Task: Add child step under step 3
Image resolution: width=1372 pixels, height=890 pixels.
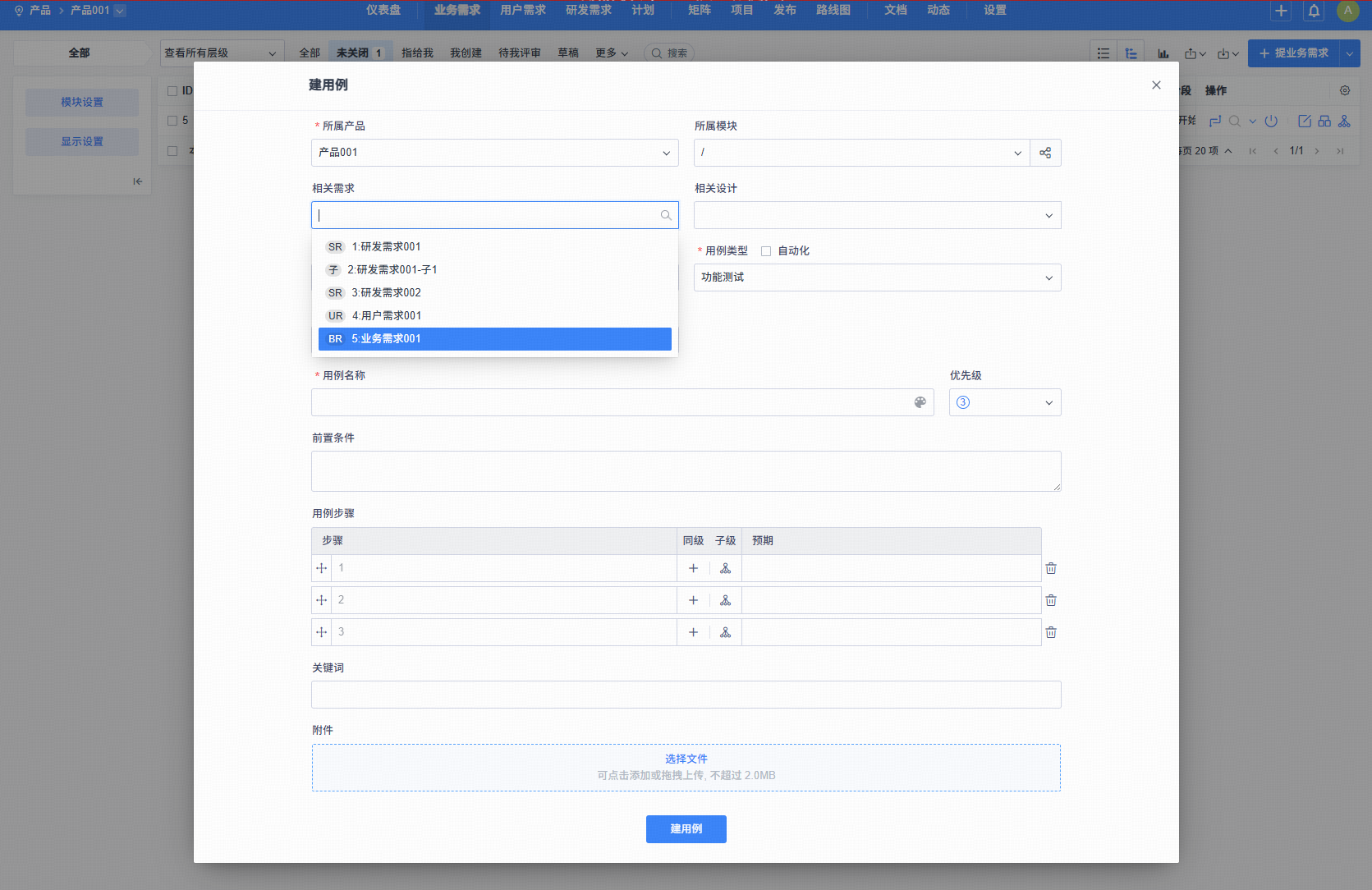Action: tap(725, 632)
